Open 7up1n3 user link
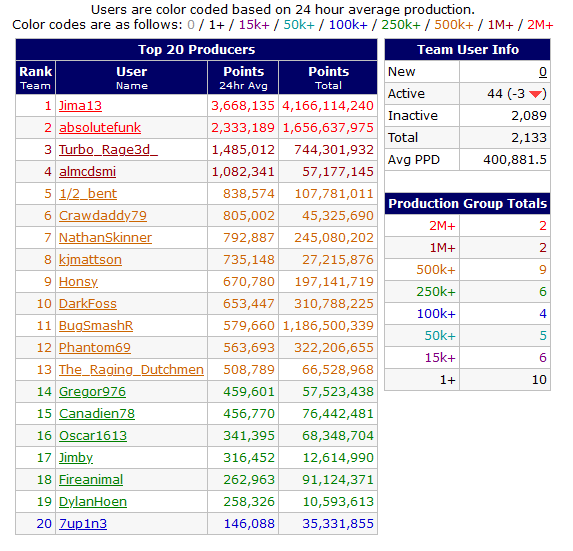 click(83, 524)
